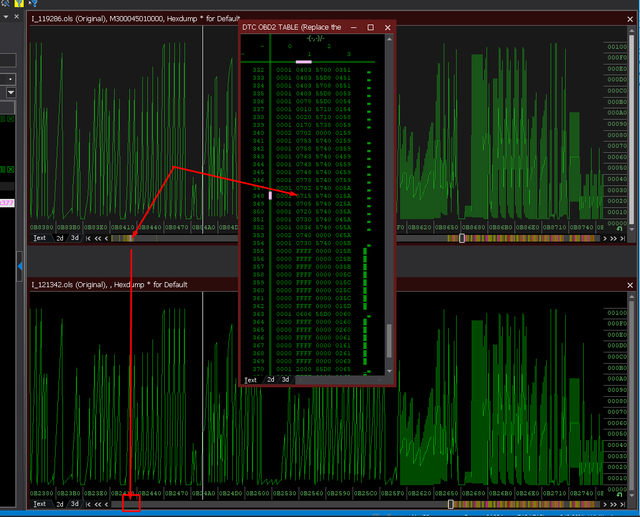Switch top hexdump window to Text view
This screenshot has width=640, height=517.
coord(40,238)
